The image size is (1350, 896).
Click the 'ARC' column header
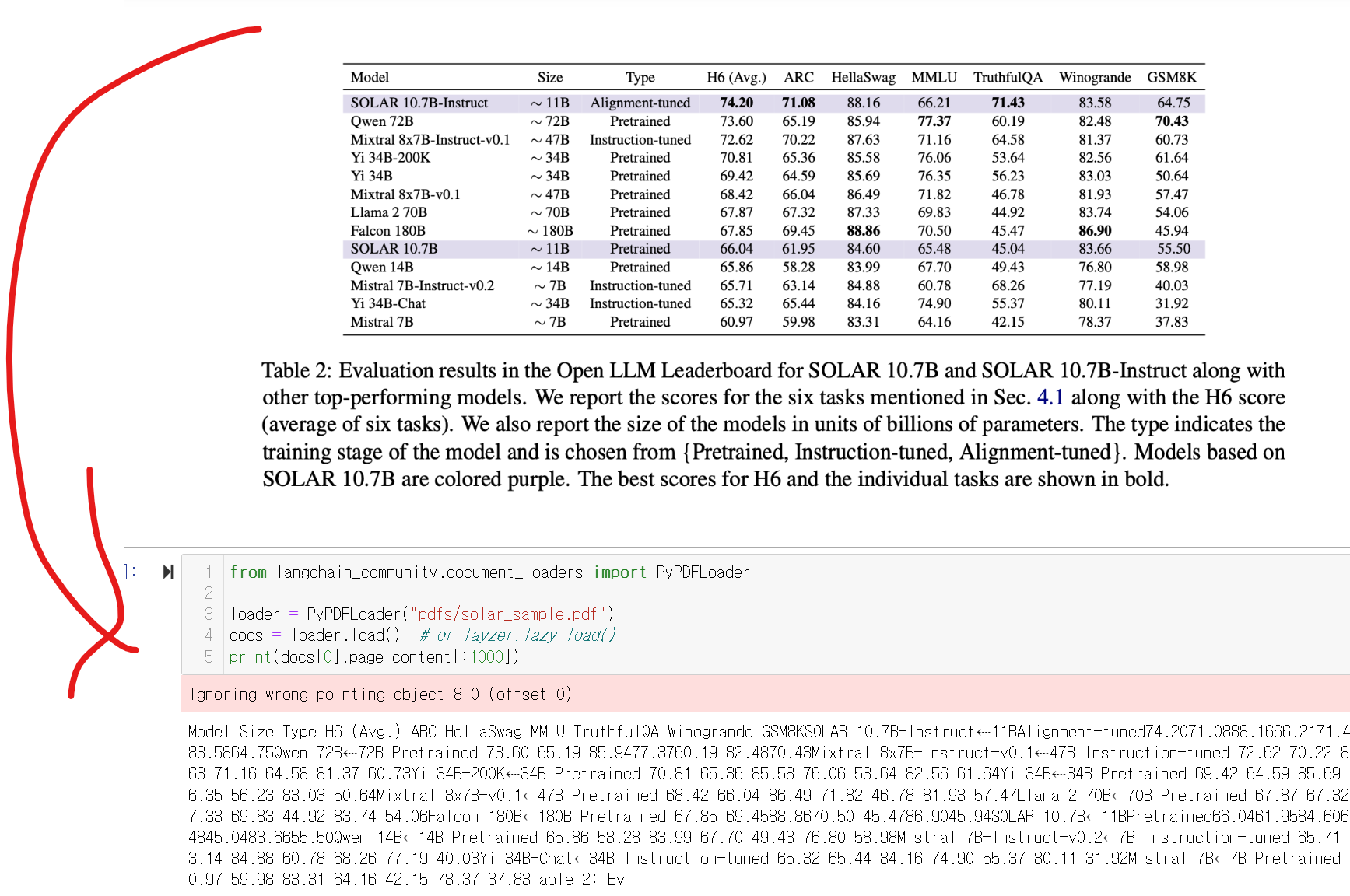click(798, 77)
